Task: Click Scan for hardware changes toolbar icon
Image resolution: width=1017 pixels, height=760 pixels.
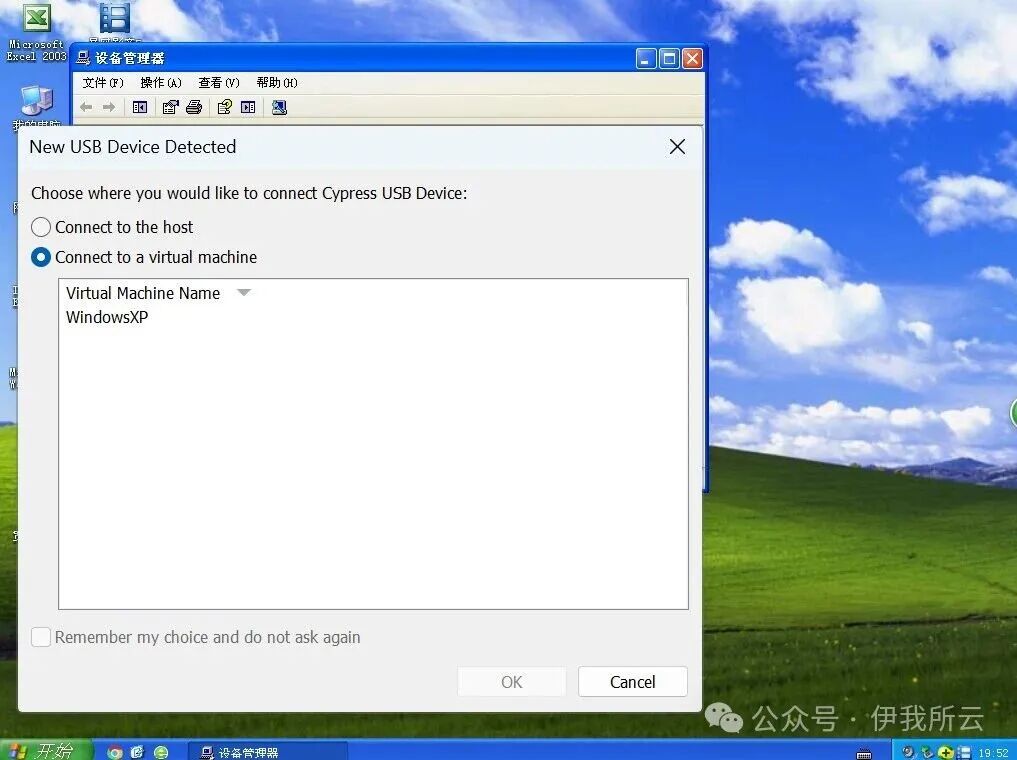Action: tap(279, 107)
